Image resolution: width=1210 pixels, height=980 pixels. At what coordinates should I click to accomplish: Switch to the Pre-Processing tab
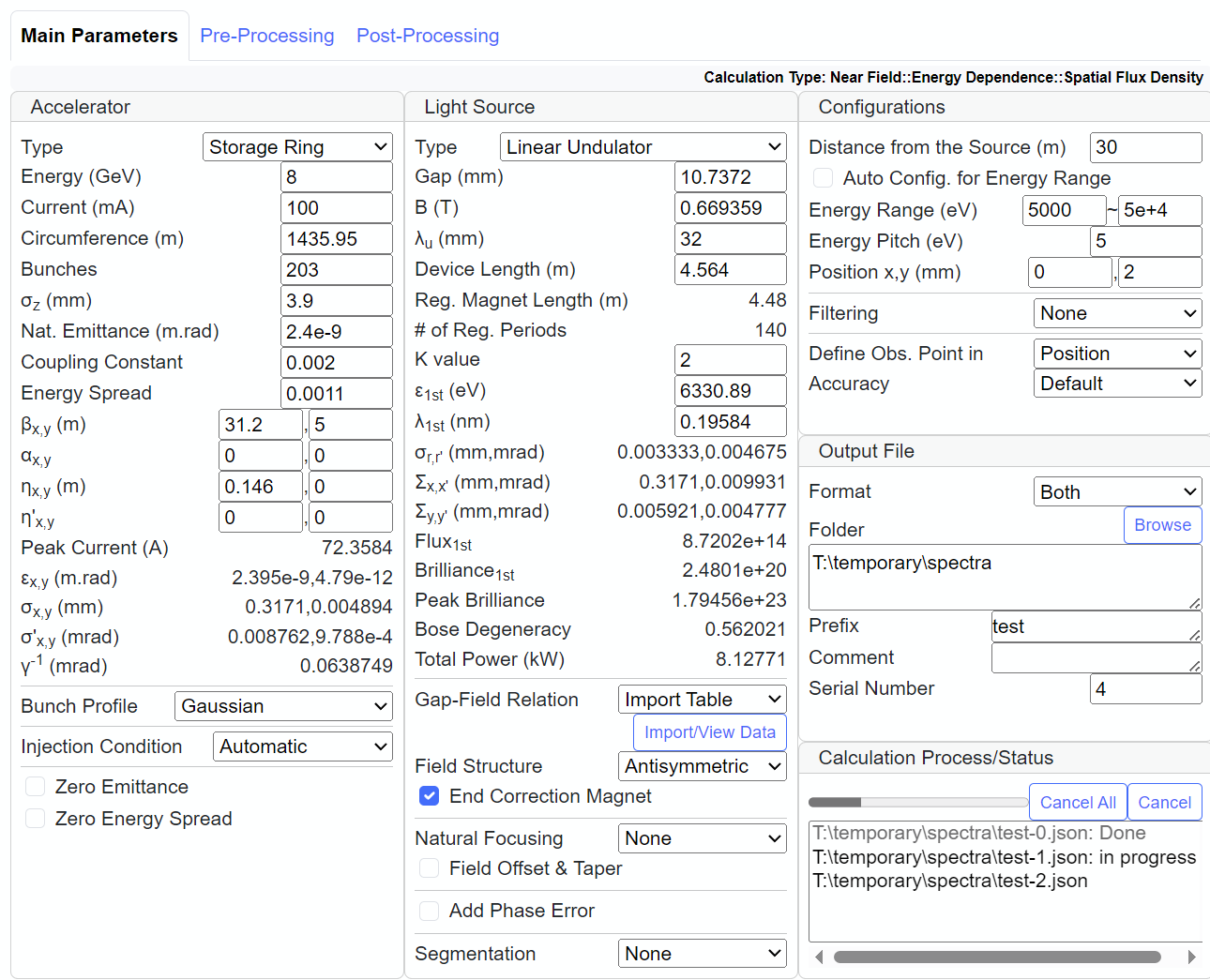point(267,36)
